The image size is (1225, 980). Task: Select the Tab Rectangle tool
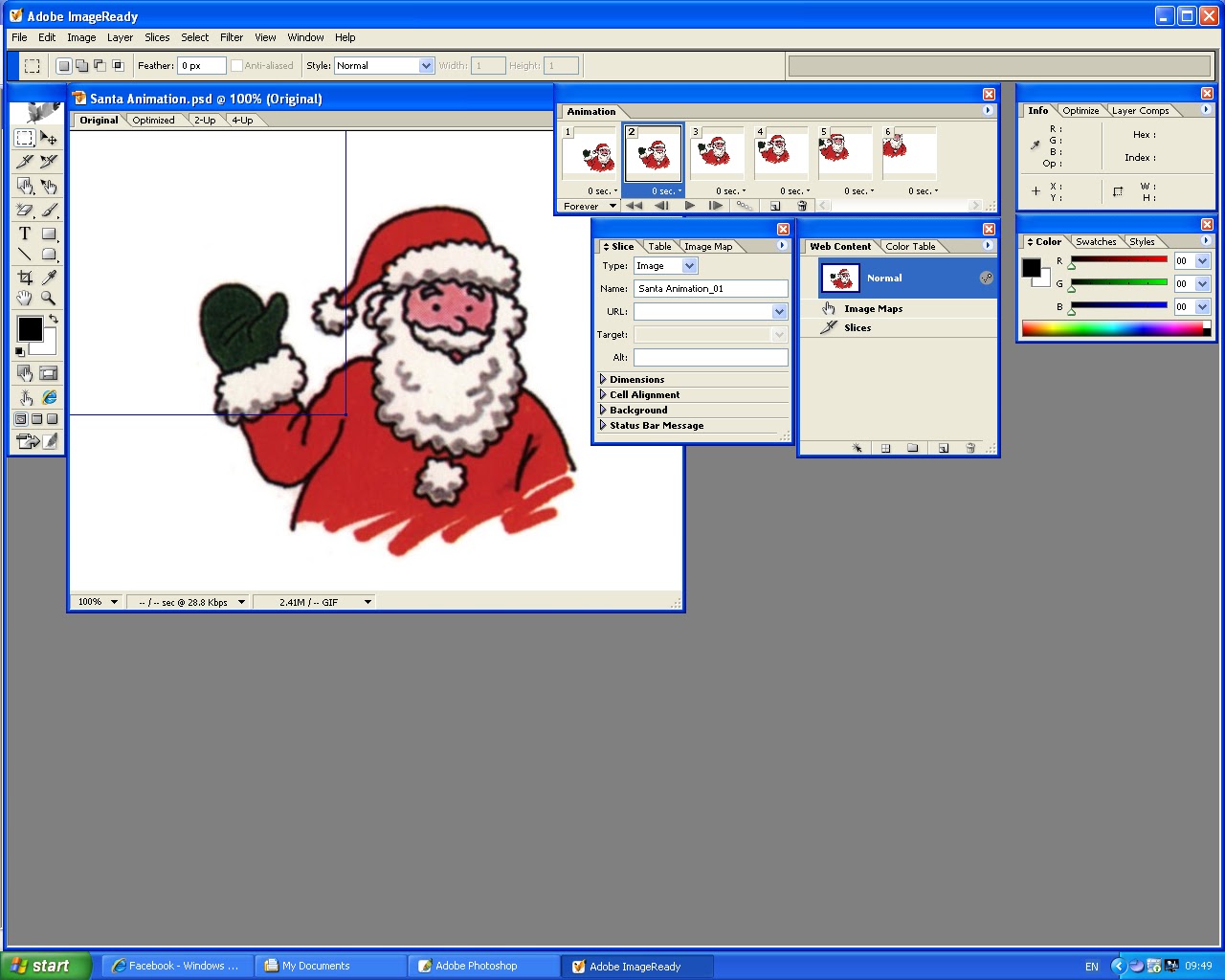(x=49, y=255)
